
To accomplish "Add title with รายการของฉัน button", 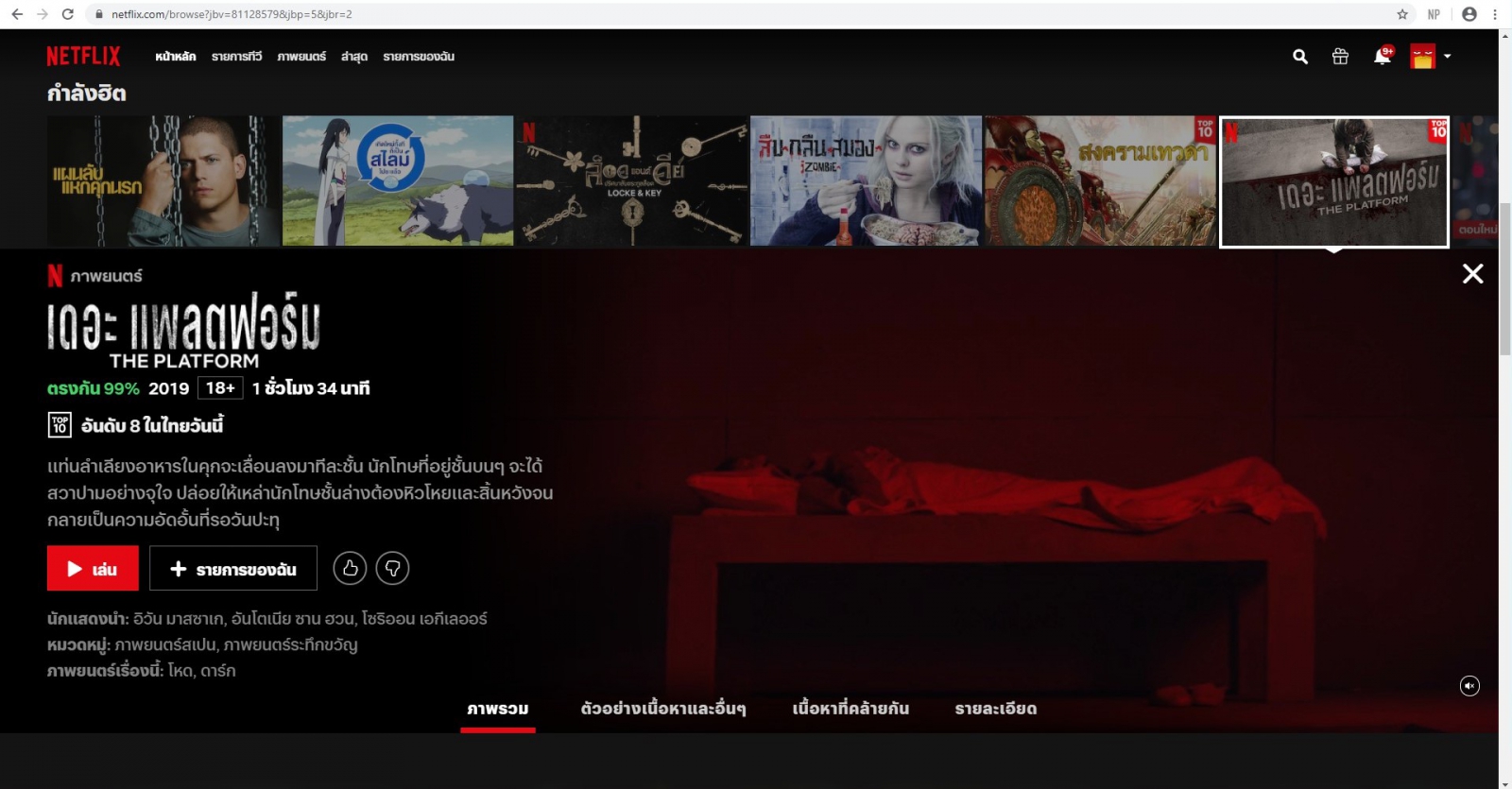I will tap(233, 569).
